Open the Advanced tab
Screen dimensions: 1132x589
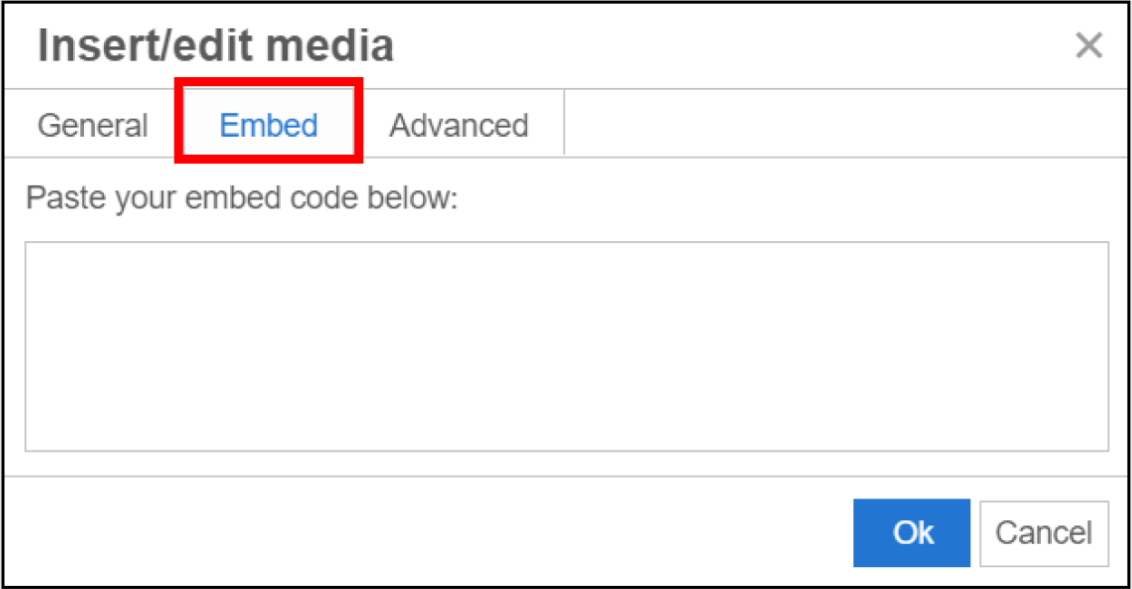459,126
